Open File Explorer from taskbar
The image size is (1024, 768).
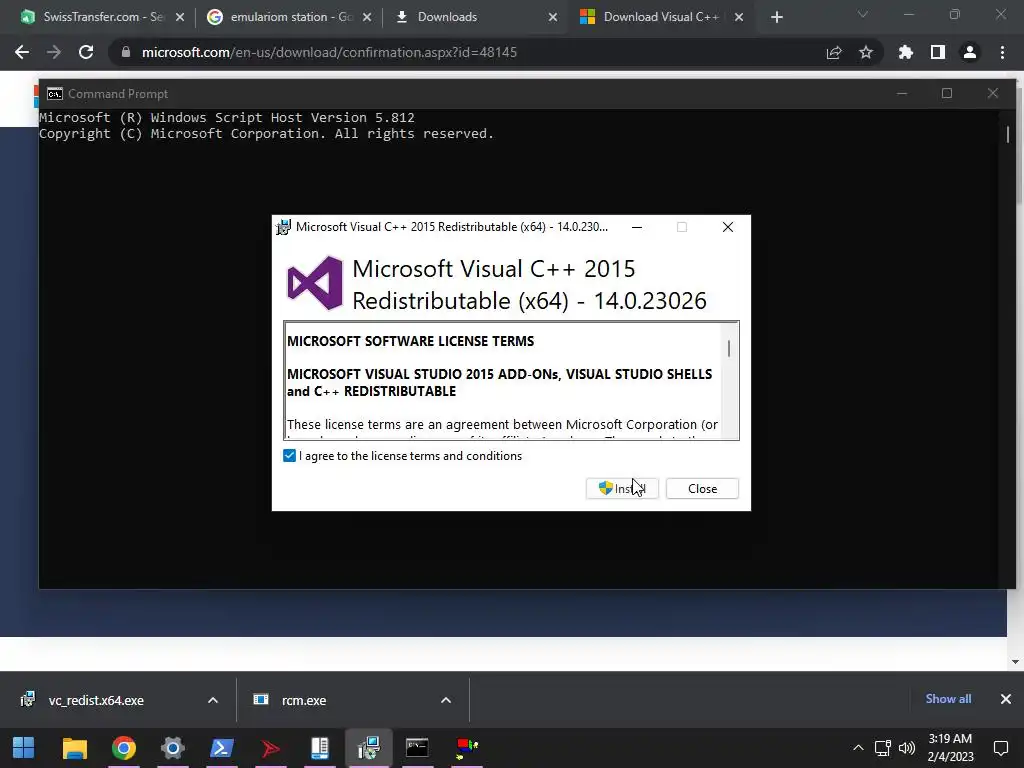click(74, 748)
